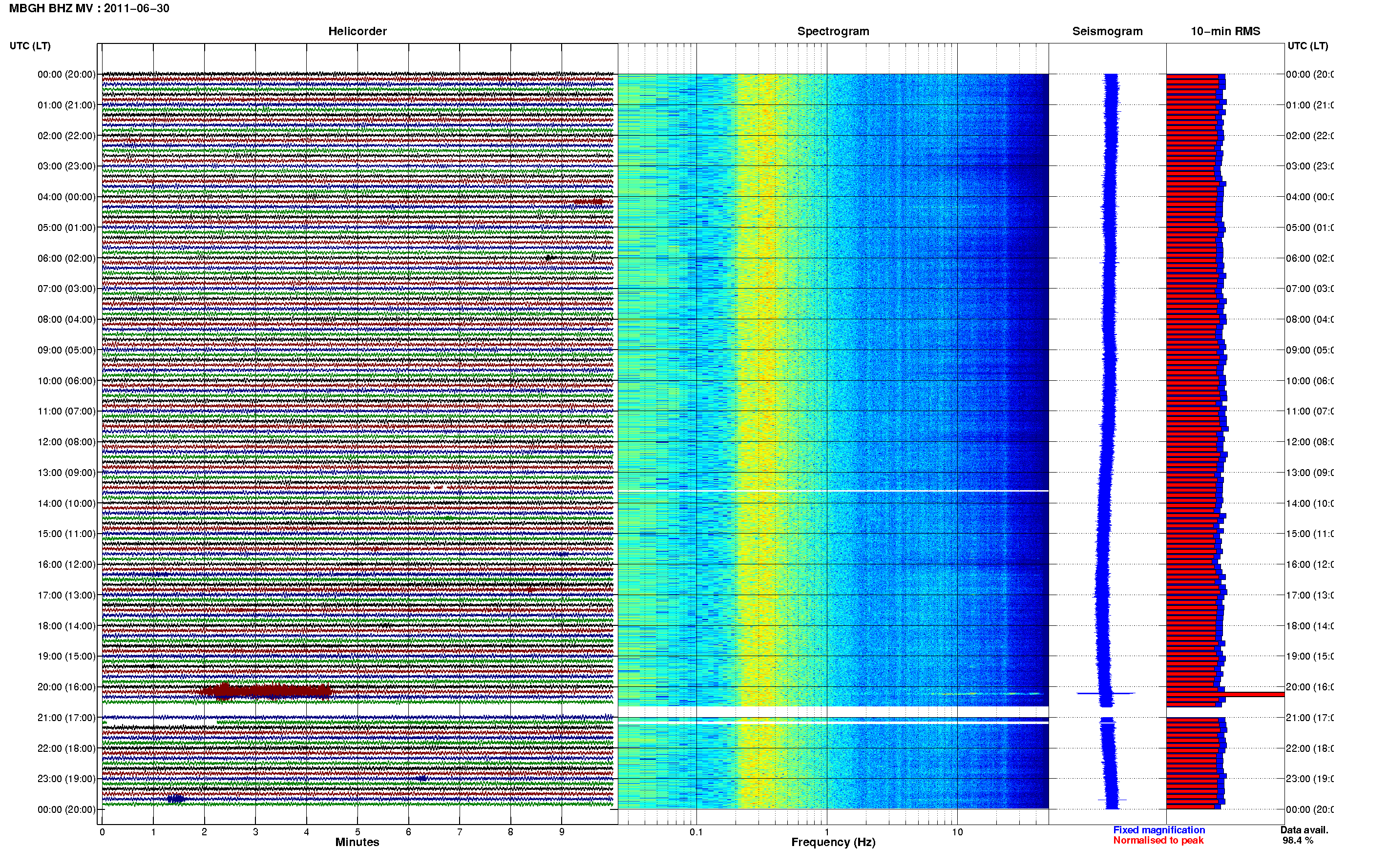Click the 98.4 % data availability value
The image size is (1389, 868).
tap(1298, 841)
